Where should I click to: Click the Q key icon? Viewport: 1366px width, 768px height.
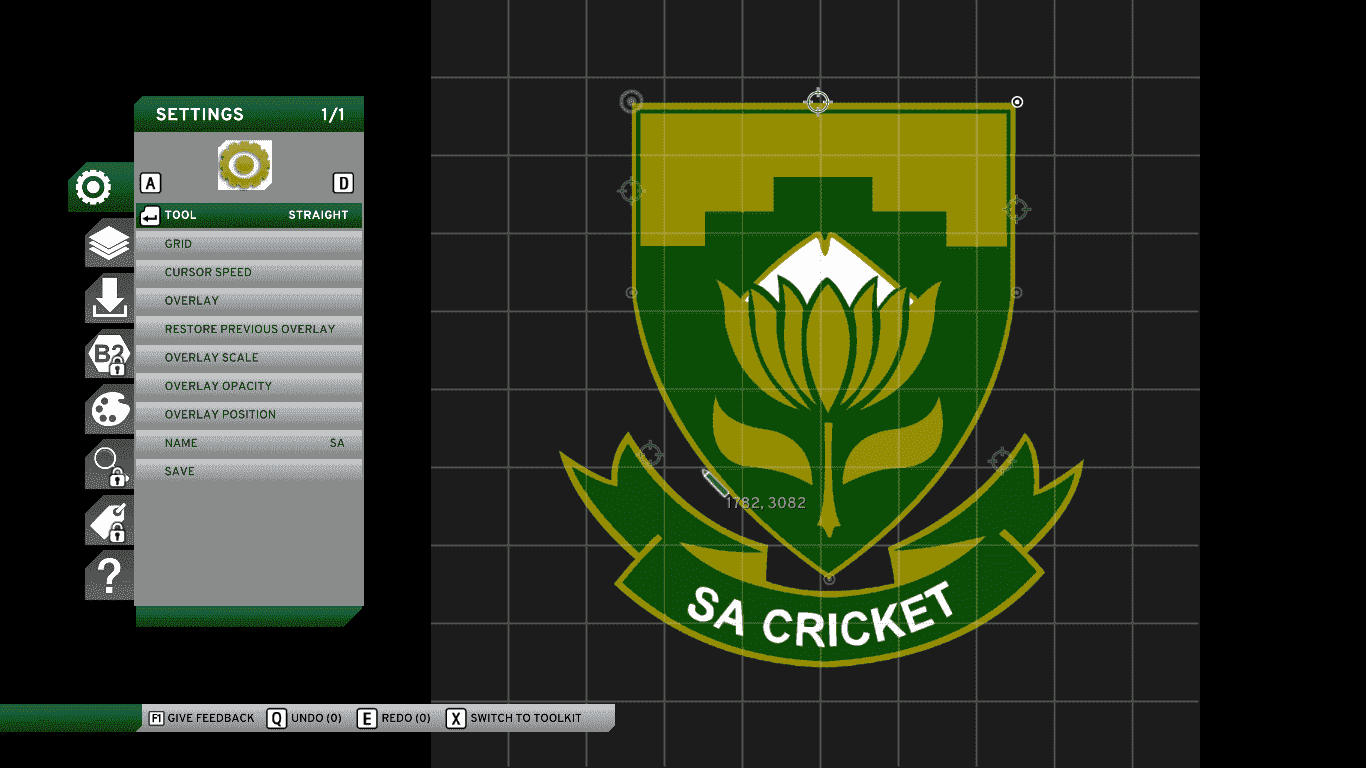pyautogui.click(x=277, y=718)
